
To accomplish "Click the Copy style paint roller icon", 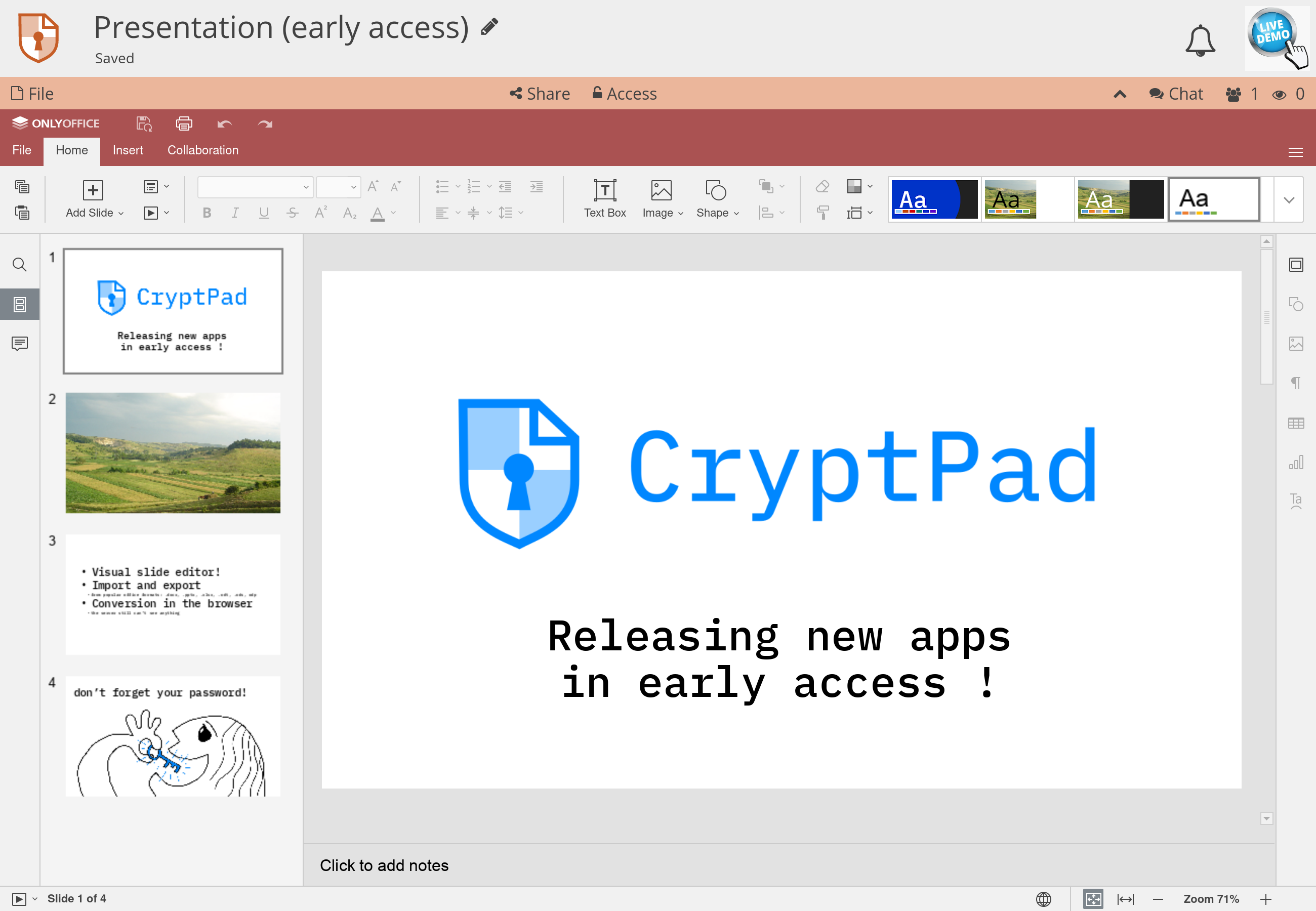I will (x=822, y=213).
